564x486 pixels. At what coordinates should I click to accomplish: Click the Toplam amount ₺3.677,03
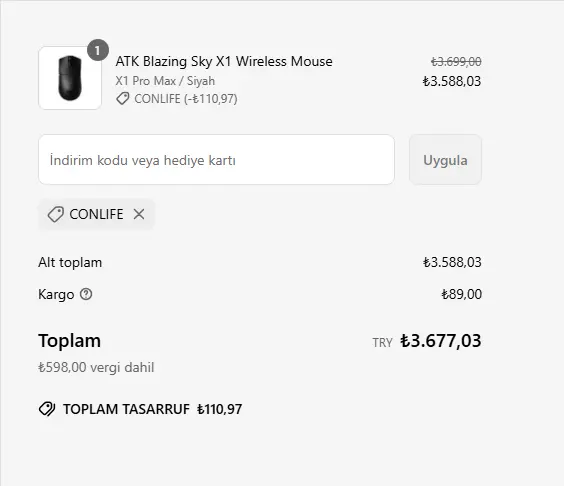coord(441,341)
